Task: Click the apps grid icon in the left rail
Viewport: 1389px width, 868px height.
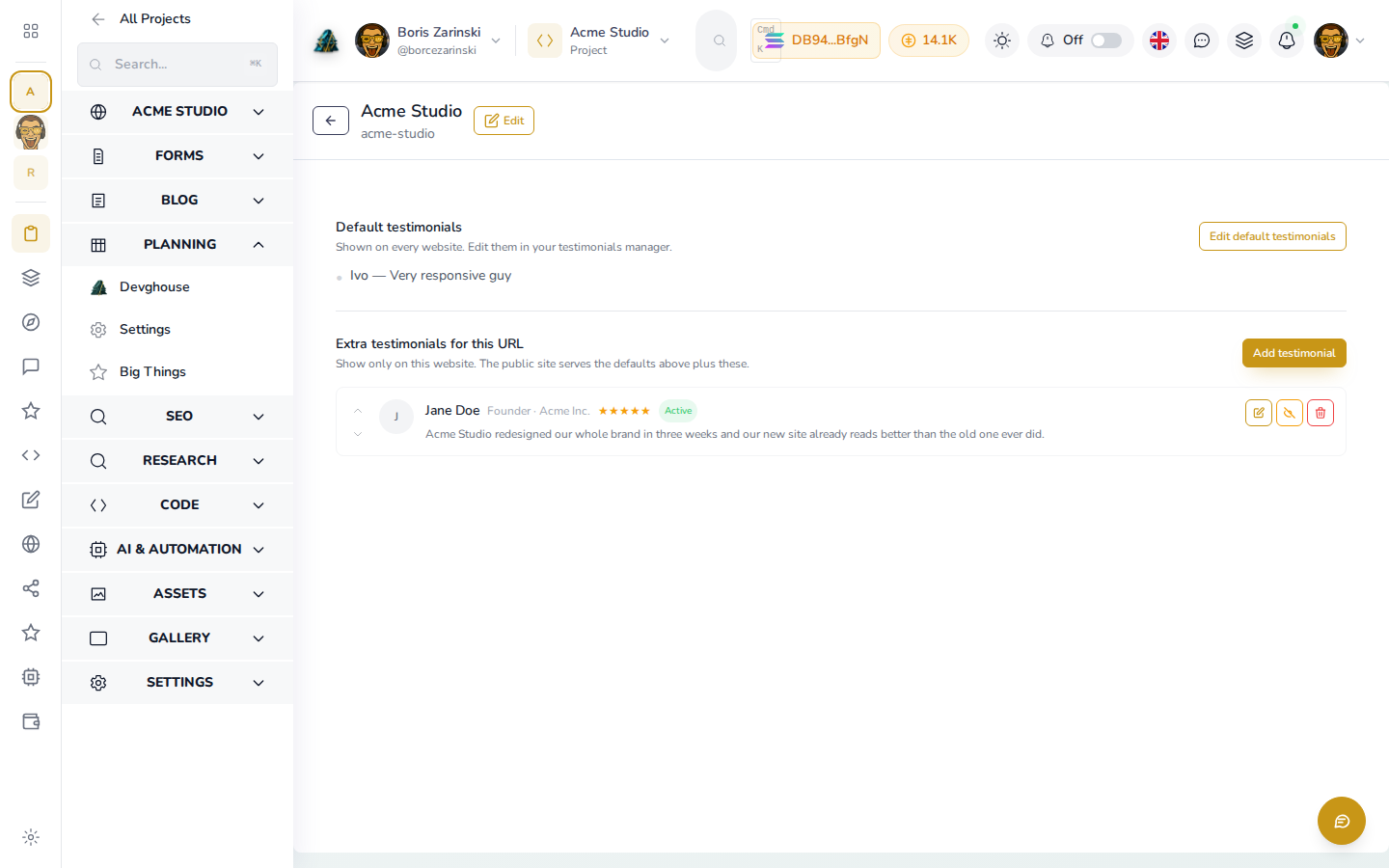Action: (x=31, y=31)
